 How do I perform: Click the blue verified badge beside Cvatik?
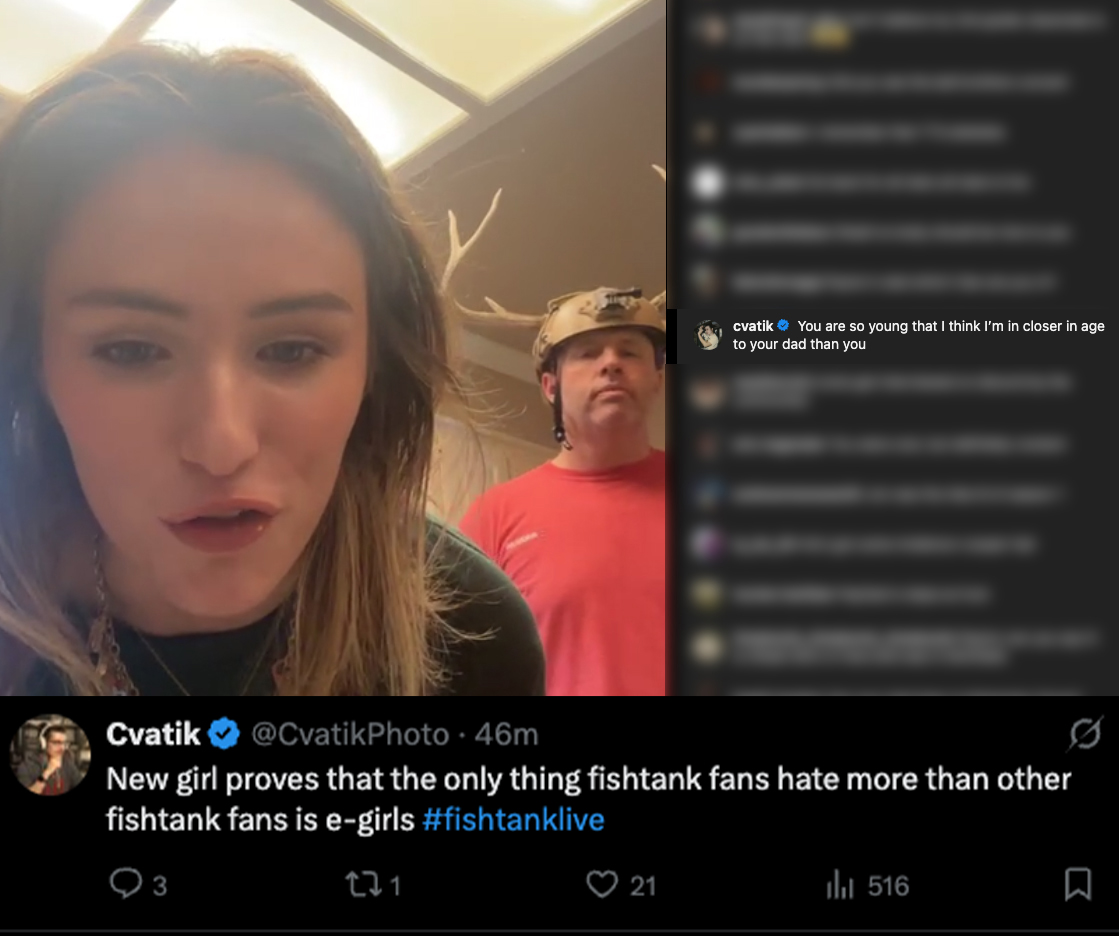pos(224,734)
